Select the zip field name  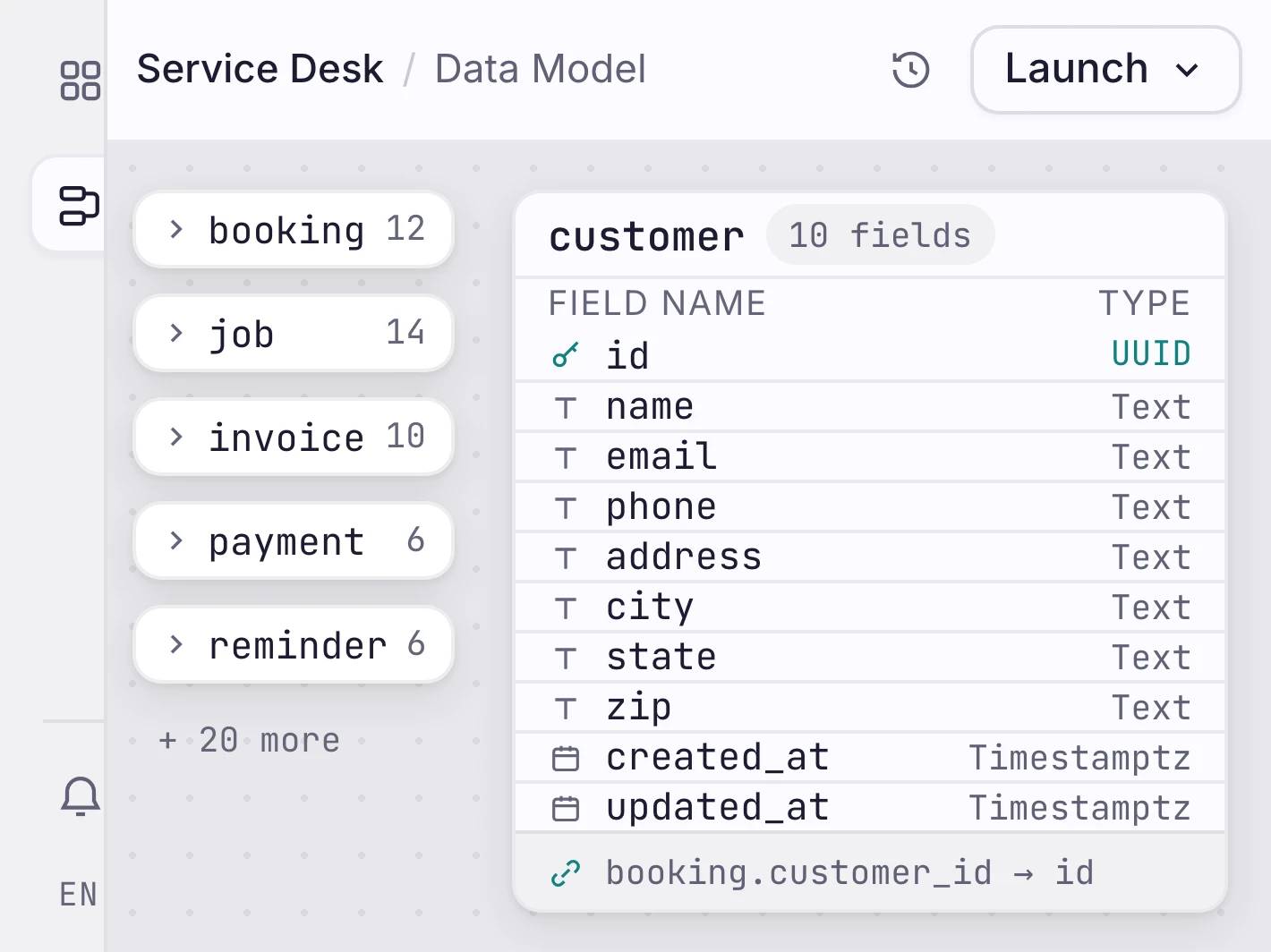[x=638, y=709]
